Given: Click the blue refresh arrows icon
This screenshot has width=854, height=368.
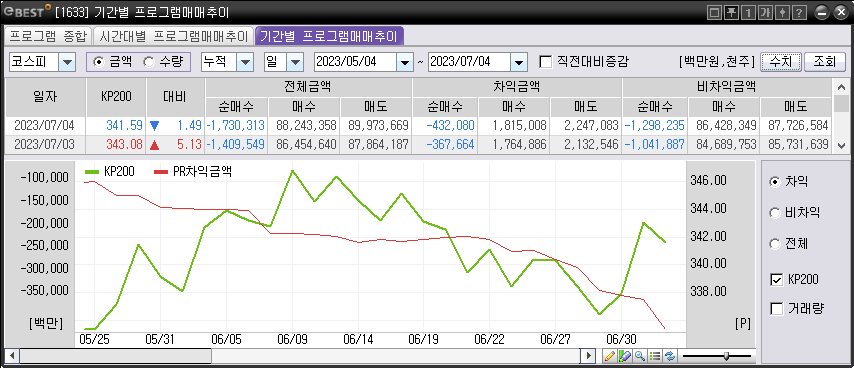Looking at the screenshot, I should (670, 357).
